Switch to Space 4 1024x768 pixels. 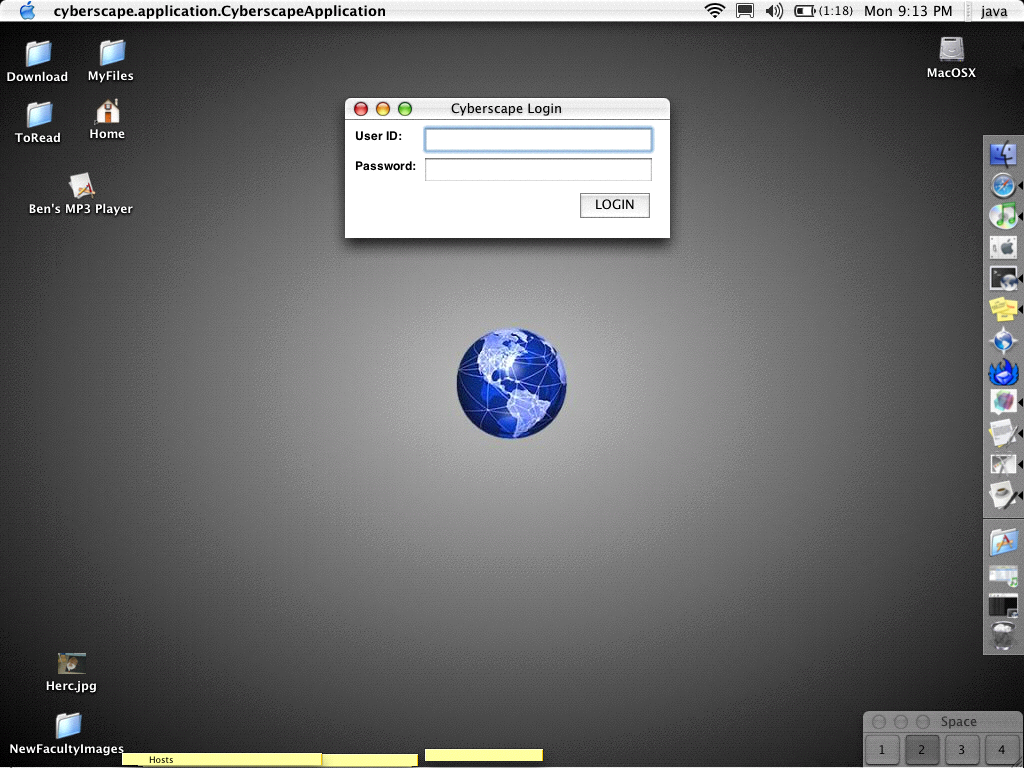(1001, 749)
